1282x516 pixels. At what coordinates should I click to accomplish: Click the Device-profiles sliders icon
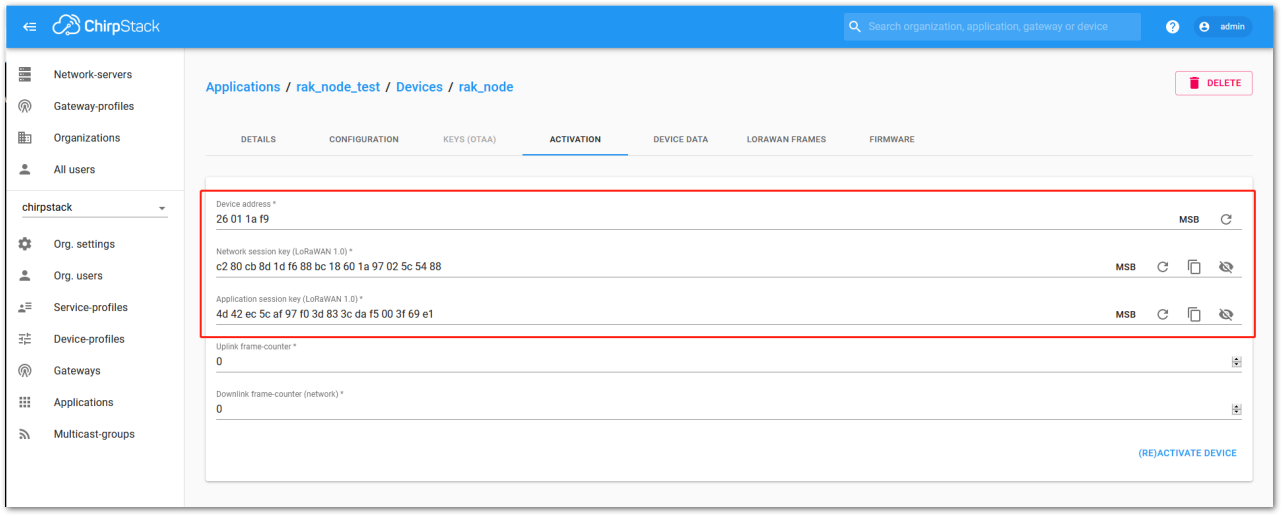click(25, 339)
